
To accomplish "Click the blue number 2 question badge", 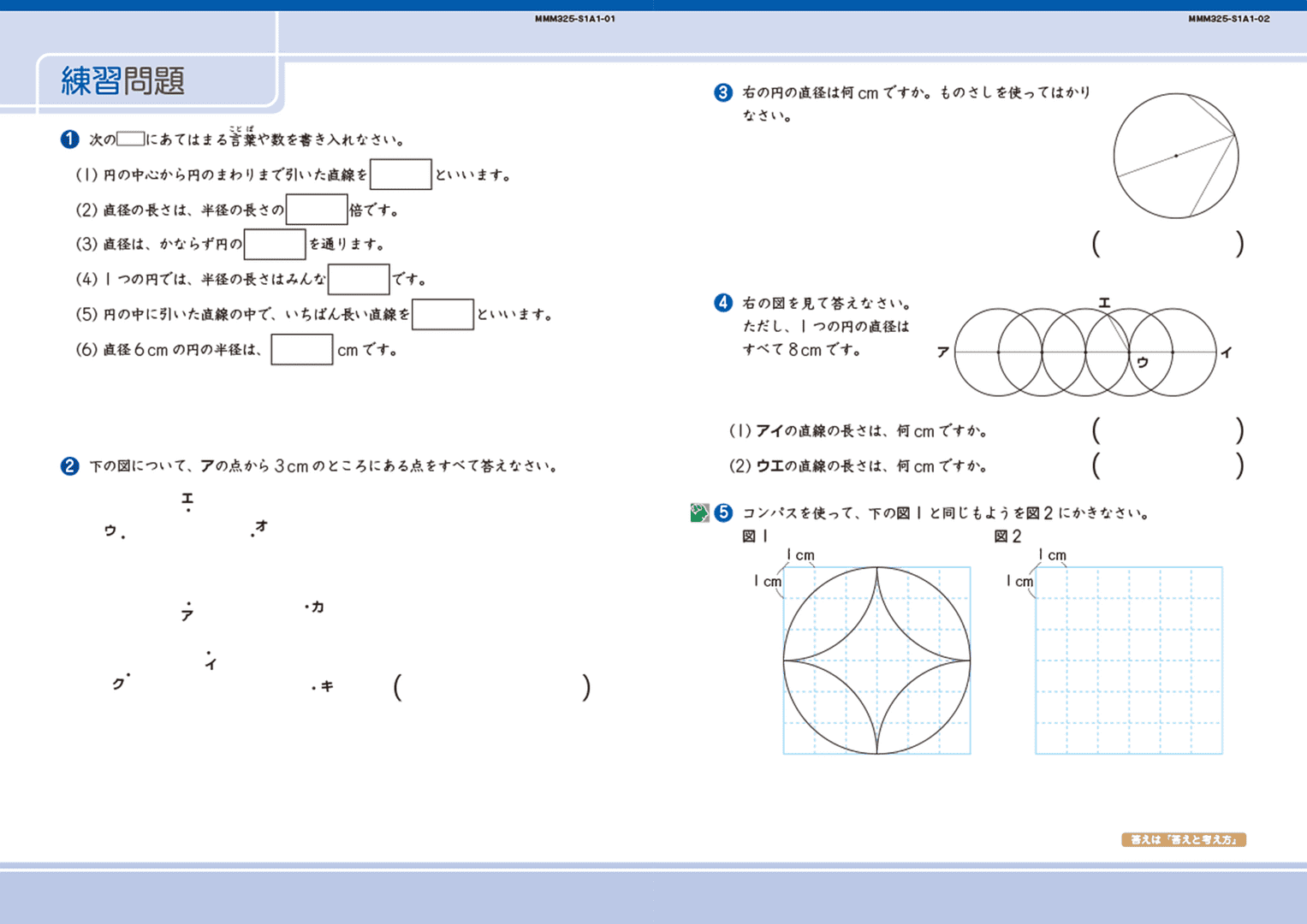I will pos(70,466).
